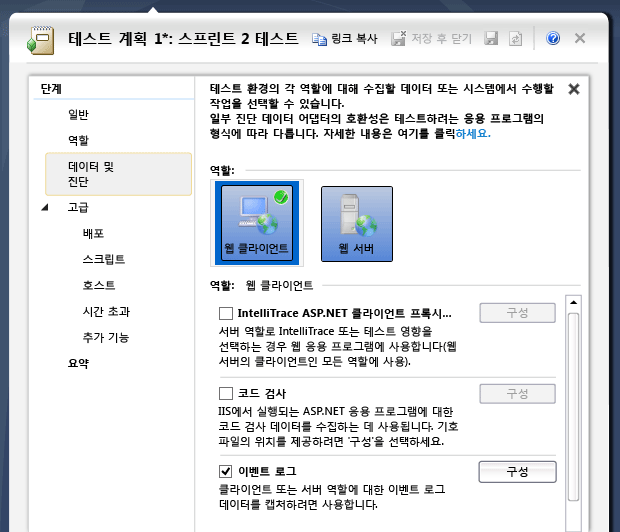Click 구성 button for IntelliTrace proxy
Screen dimensions: 620x532
point(518,313)
